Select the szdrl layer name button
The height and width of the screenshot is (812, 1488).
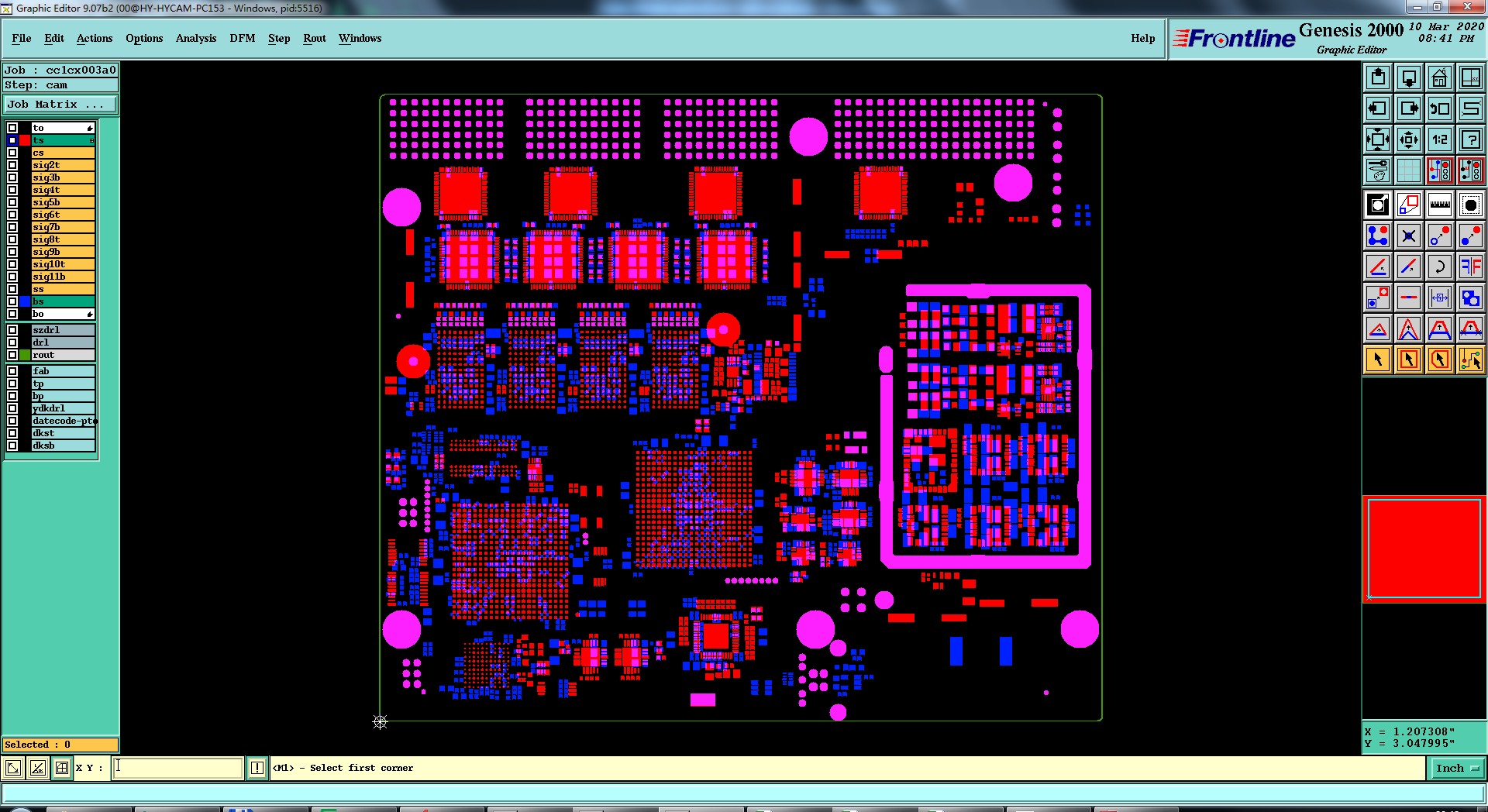pyautogui.click(x=63, y=330)
